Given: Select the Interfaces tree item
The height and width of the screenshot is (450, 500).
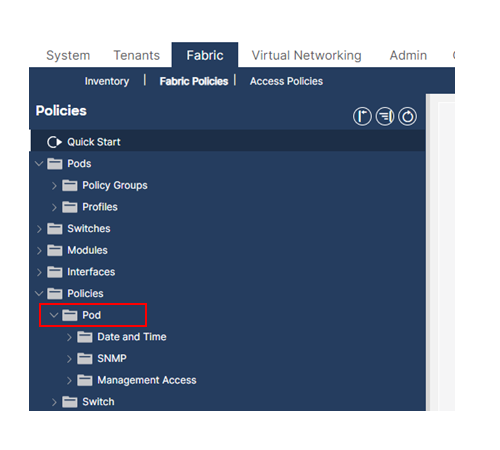Looking at the screenshot, I should coord(91,272).
